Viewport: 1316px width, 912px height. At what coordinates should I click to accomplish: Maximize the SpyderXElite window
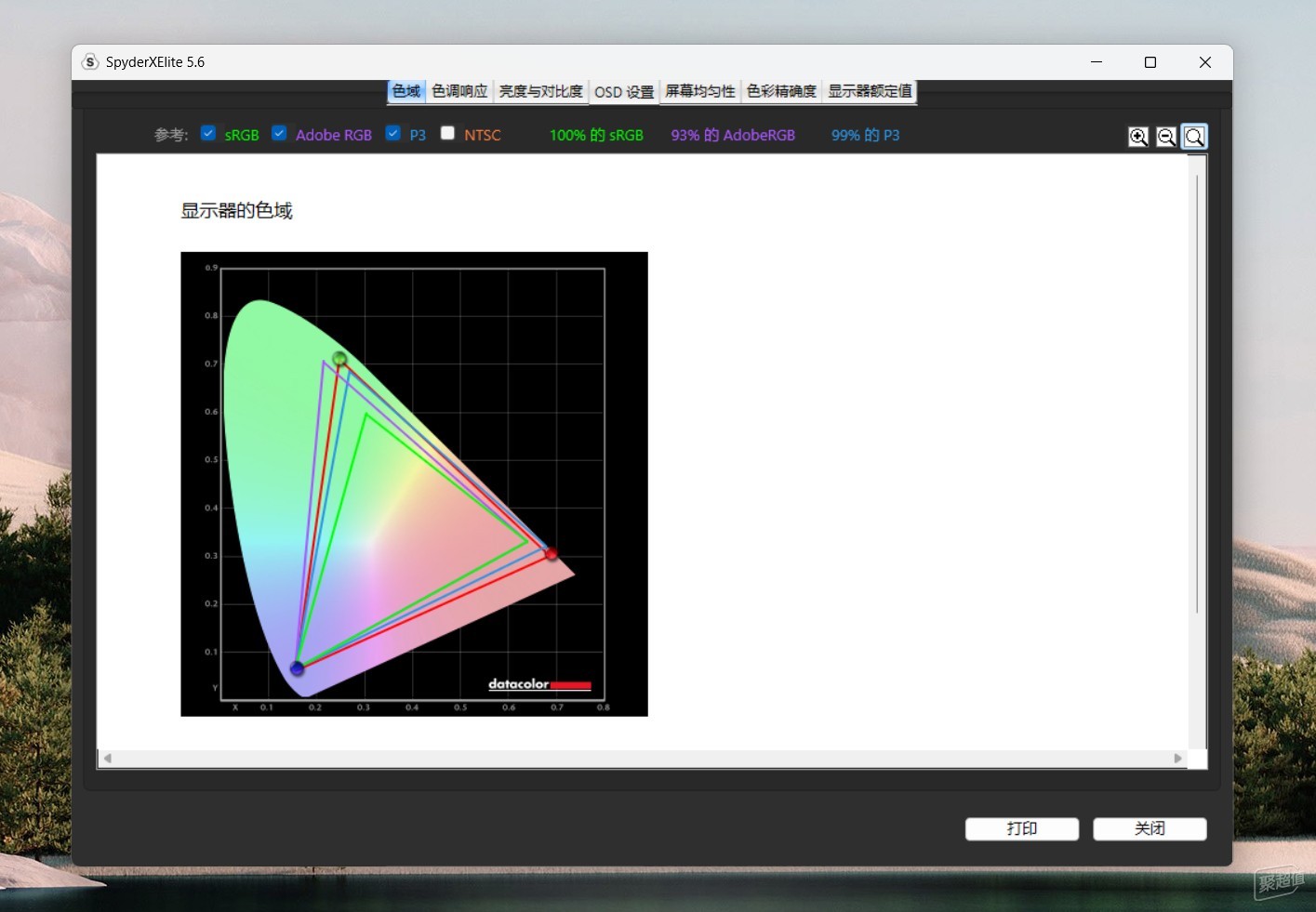pos(1150,62)
